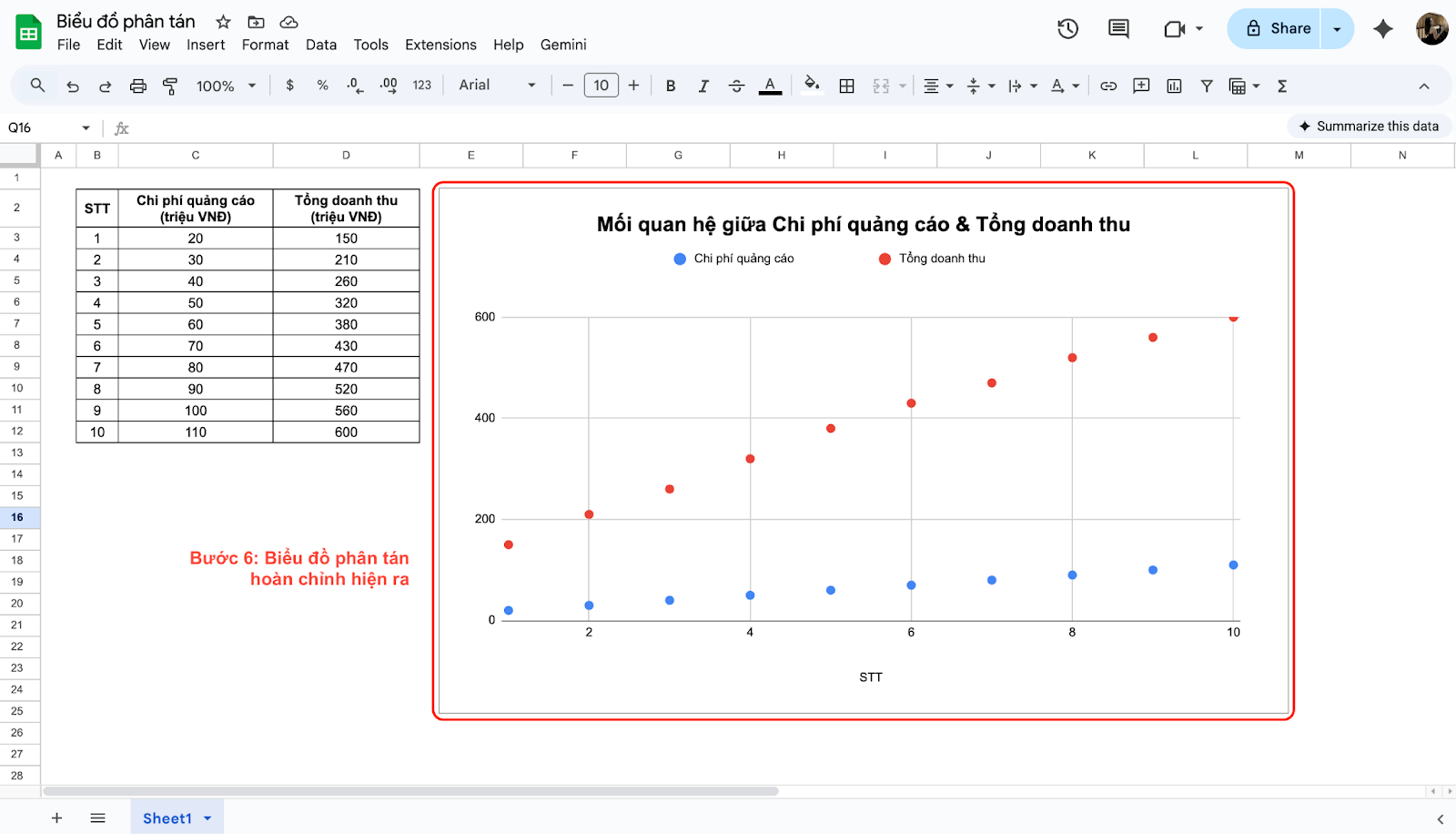Toggle bold formatting
This screenshot has height=834, width=1456.
click(x=671, y=86)
